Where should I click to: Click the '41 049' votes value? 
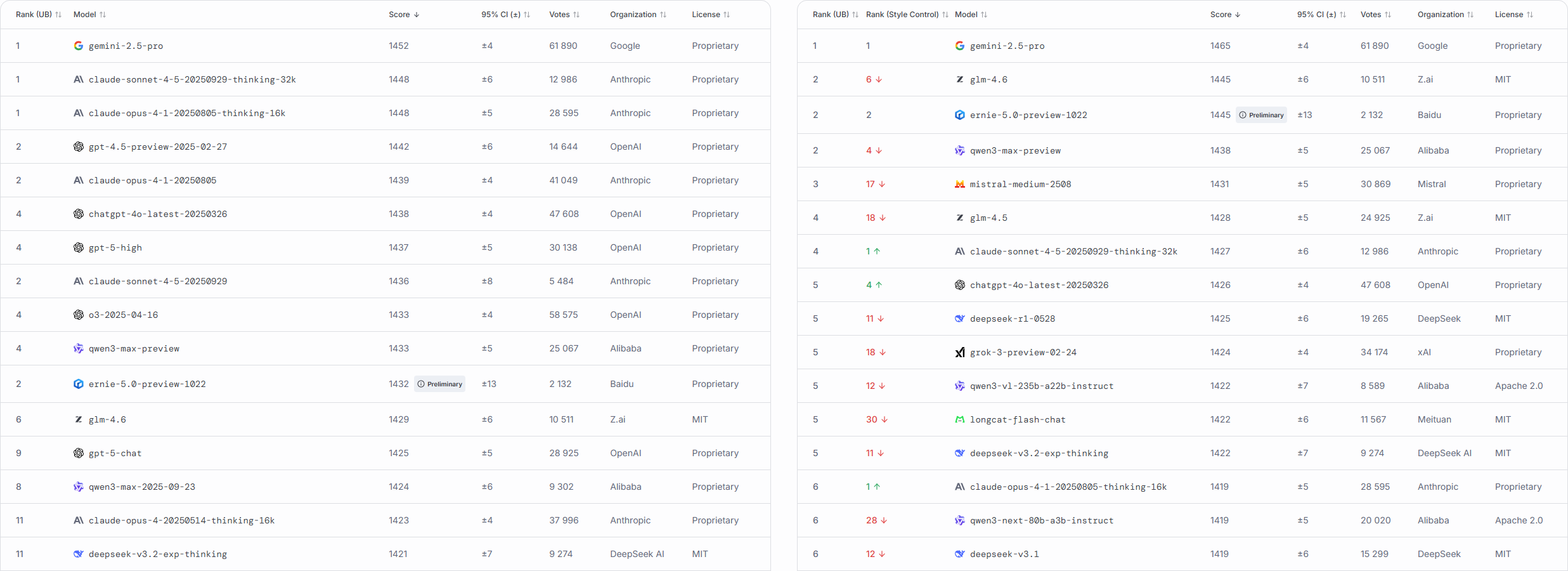click(x=563, y=180)
